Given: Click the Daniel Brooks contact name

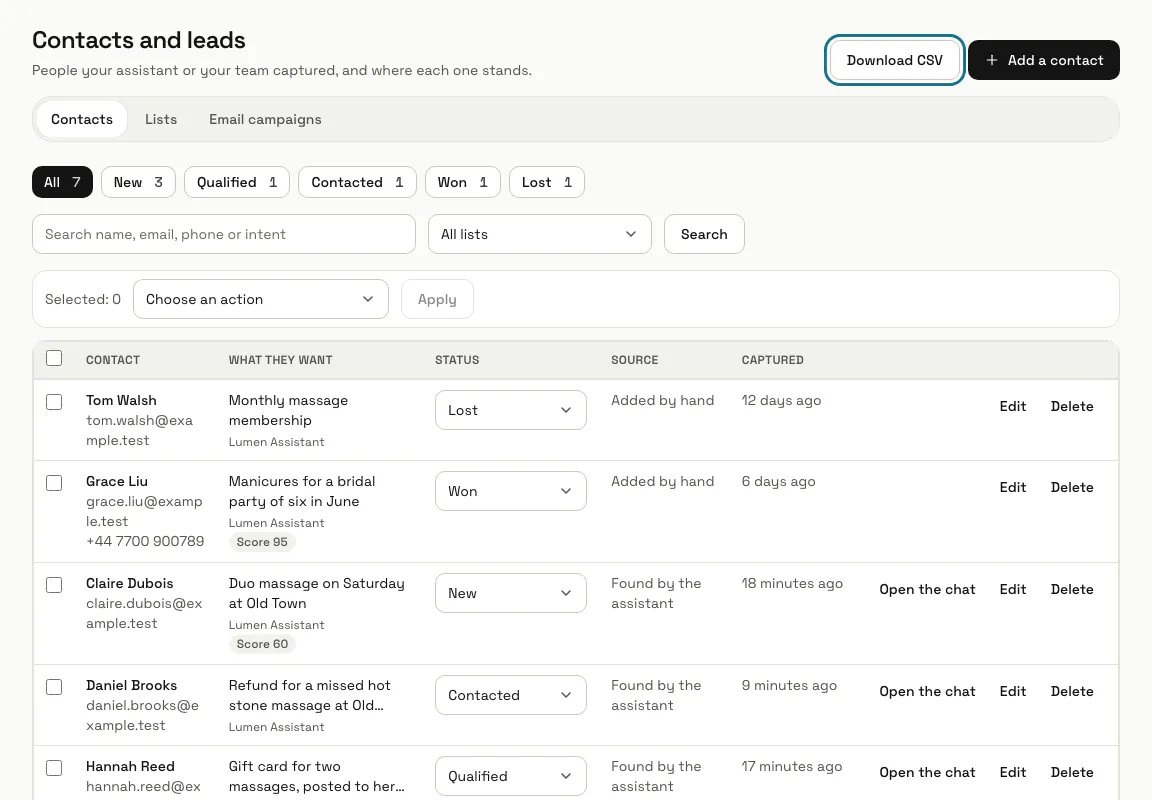Looking at the screenshot, I should tap(132, 685).
